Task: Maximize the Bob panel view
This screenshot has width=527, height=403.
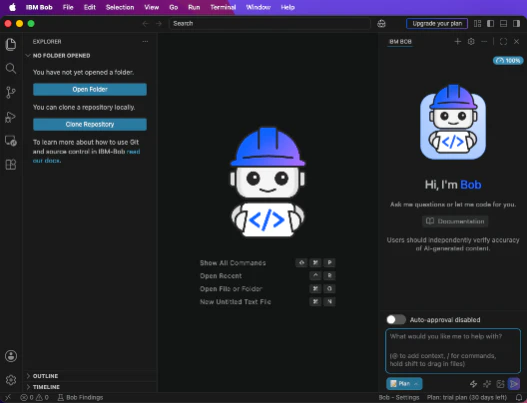Action: (x=503, y=41)
